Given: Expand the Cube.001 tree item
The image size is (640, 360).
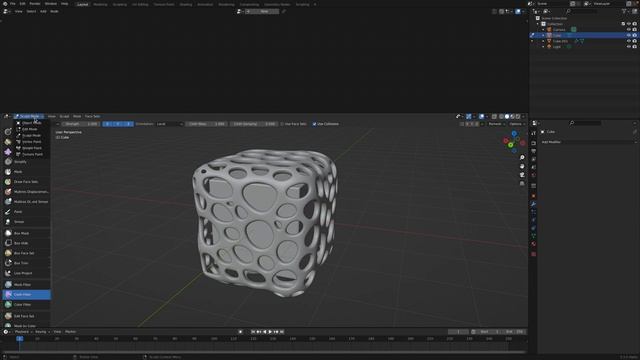Looking at the screenshot, I should click(543, 41).
